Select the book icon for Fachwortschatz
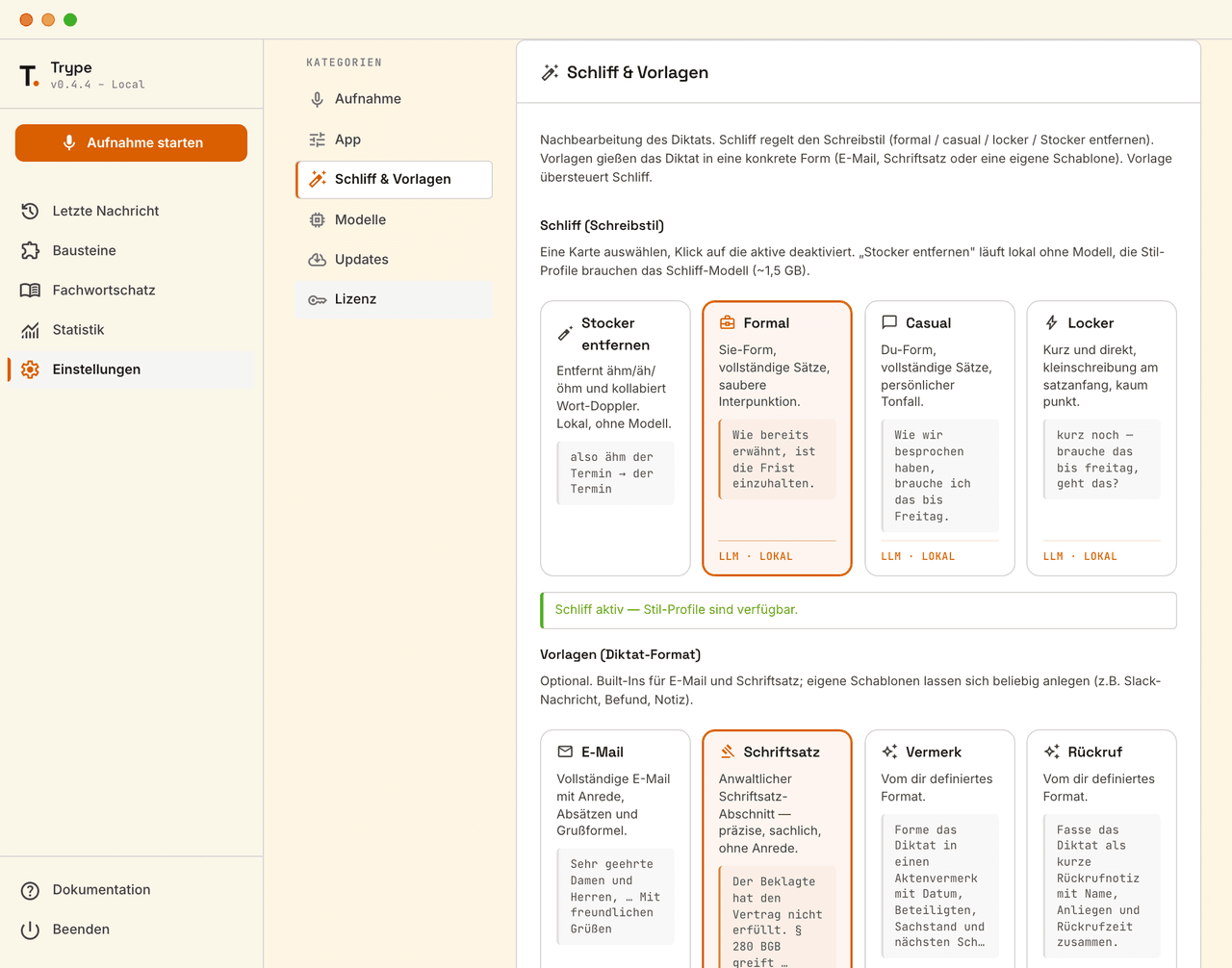The width and height of the screenshot is (1232, 968). coord(30,290)
